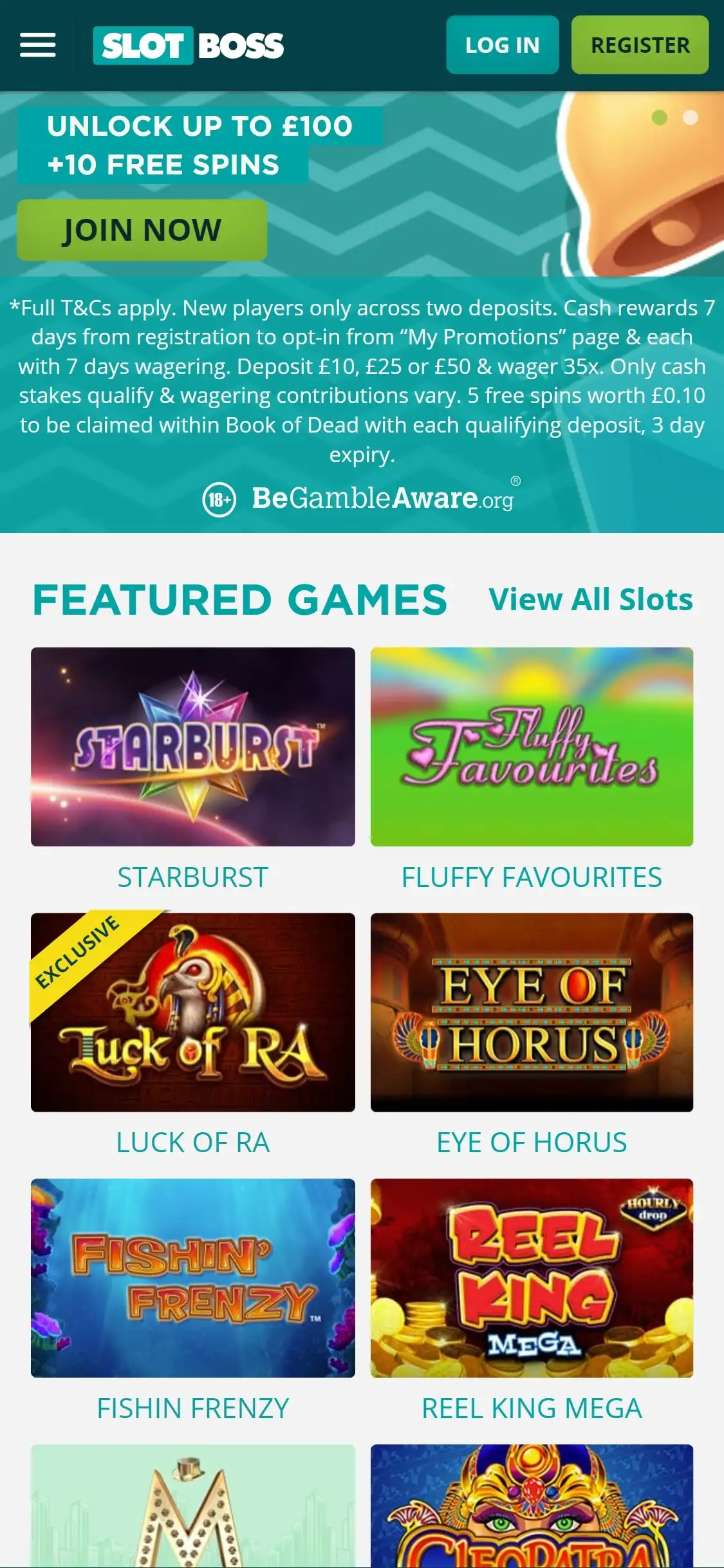The image size is (724, 1568).
Task: Tap the JOIN NOW promotion button
Action: coord(142,230)
